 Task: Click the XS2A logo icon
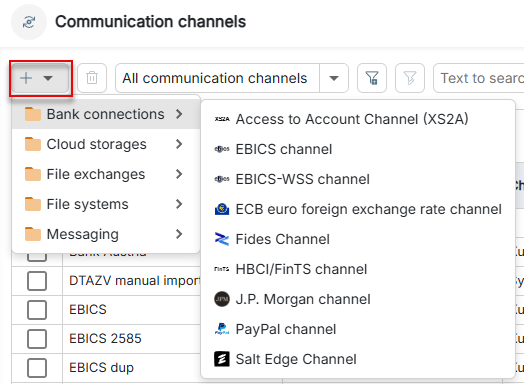[222, 119]
